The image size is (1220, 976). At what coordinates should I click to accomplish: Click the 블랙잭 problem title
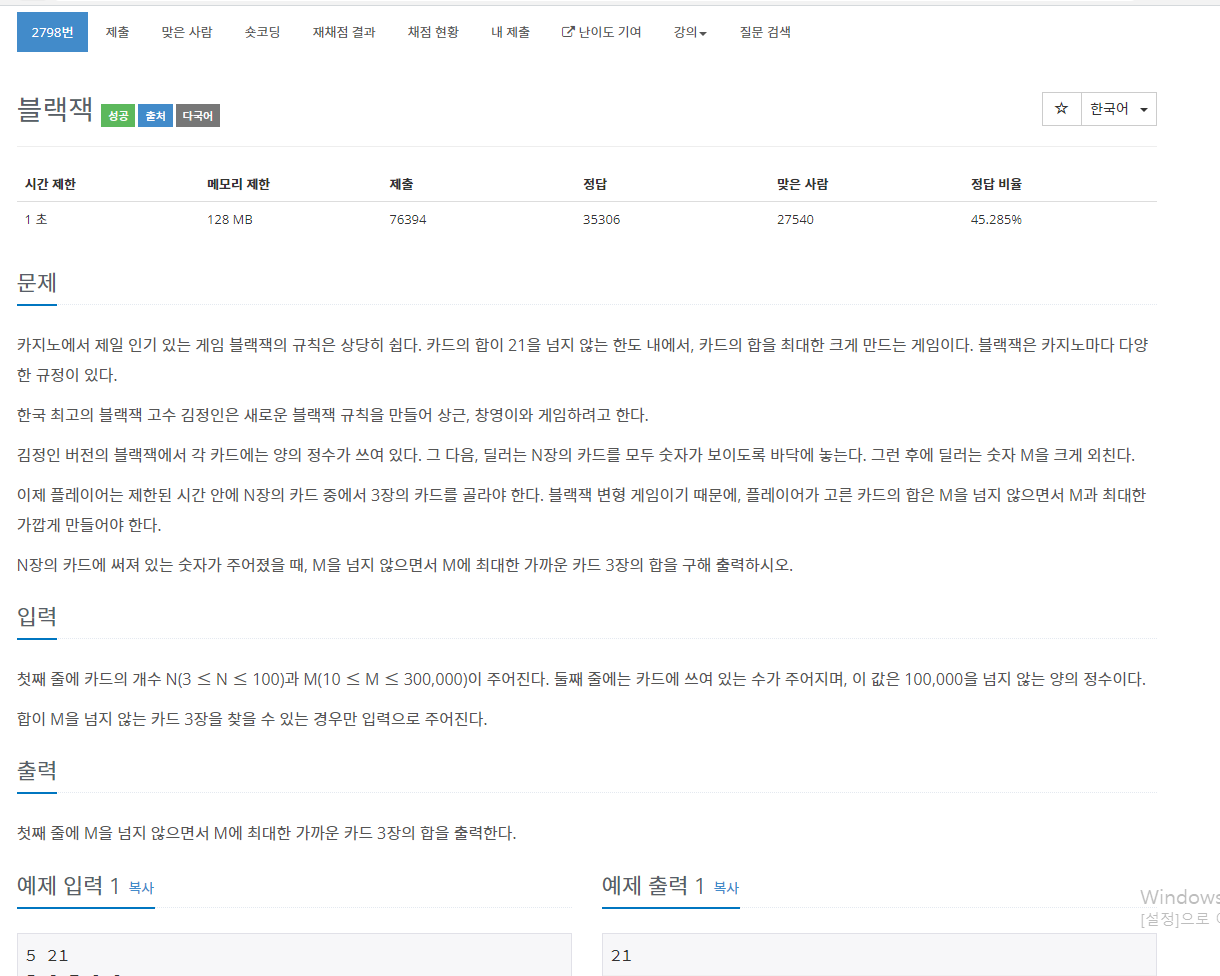(55, 110)
